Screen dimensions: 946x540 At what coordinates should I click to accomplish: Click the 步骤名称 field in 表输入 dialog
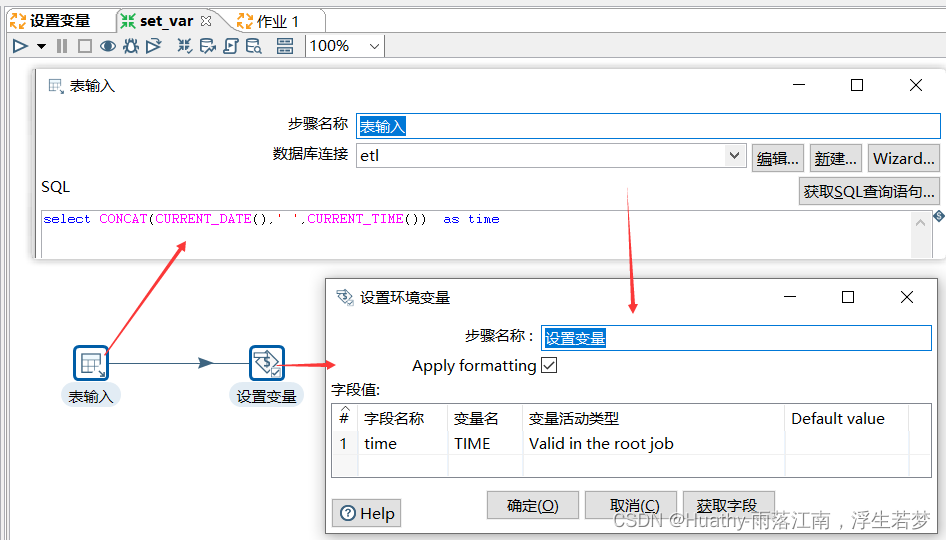[x=648, y=125]
